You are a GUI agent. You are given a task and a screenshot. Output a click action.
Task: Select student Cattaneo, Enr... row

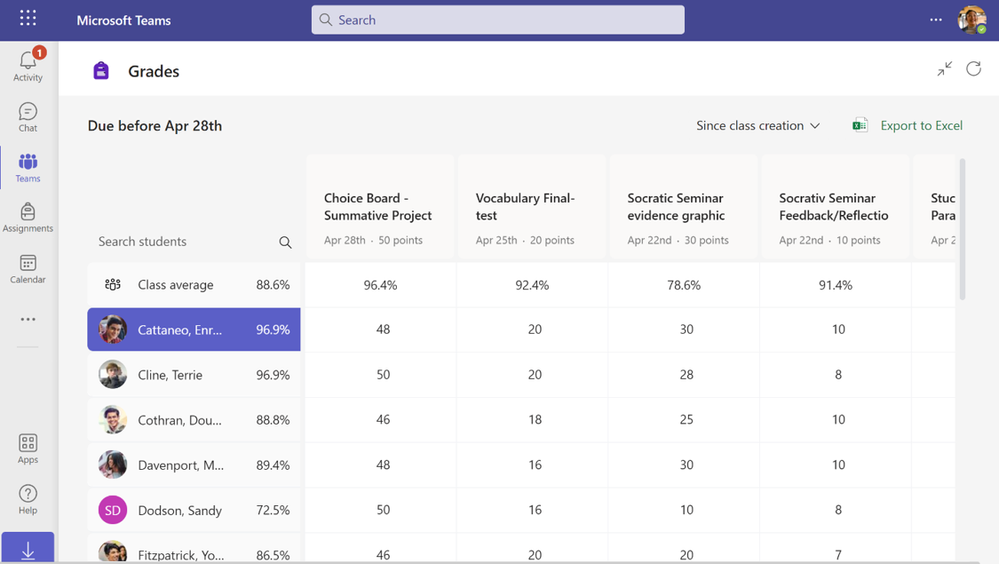tap(194, 329)
